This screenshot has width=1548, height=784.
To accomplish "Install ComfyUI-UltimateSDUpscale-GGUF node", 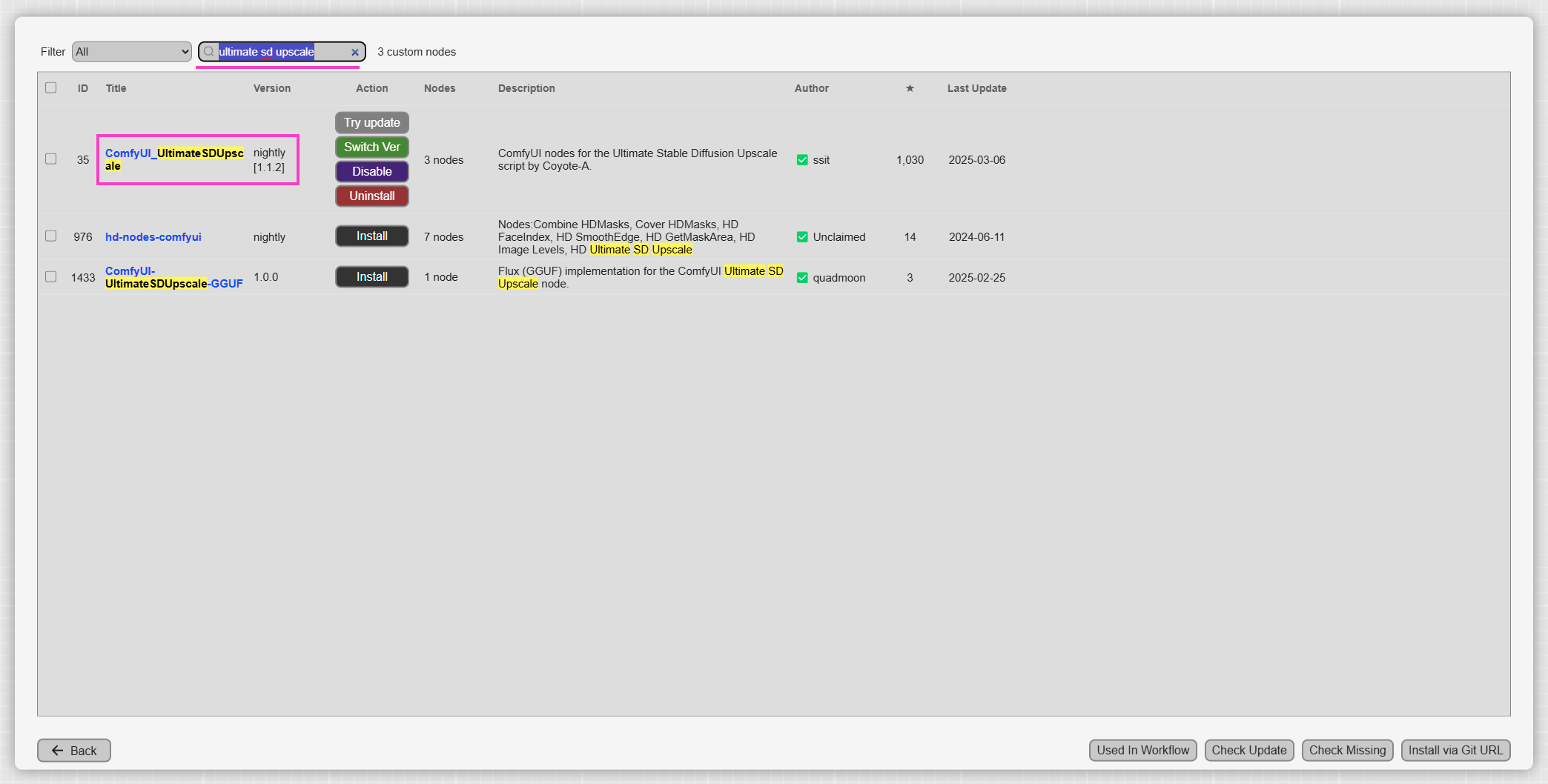I will tap(372, 277).
